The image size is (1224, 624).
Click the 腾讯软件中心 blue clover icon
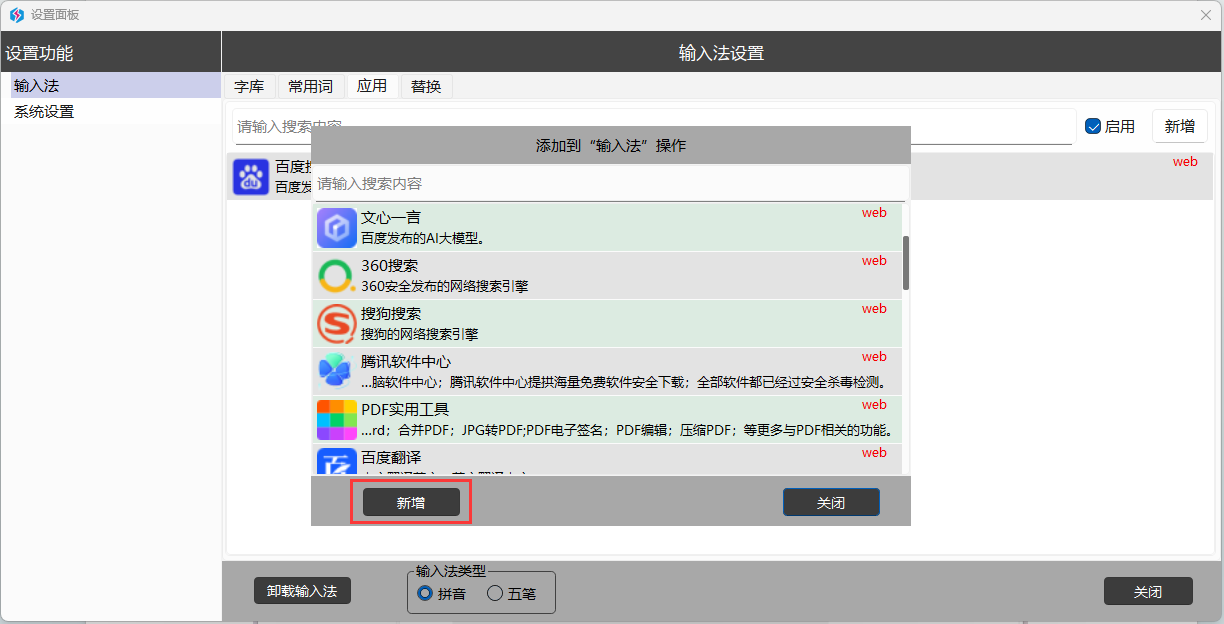click(336, 372)
